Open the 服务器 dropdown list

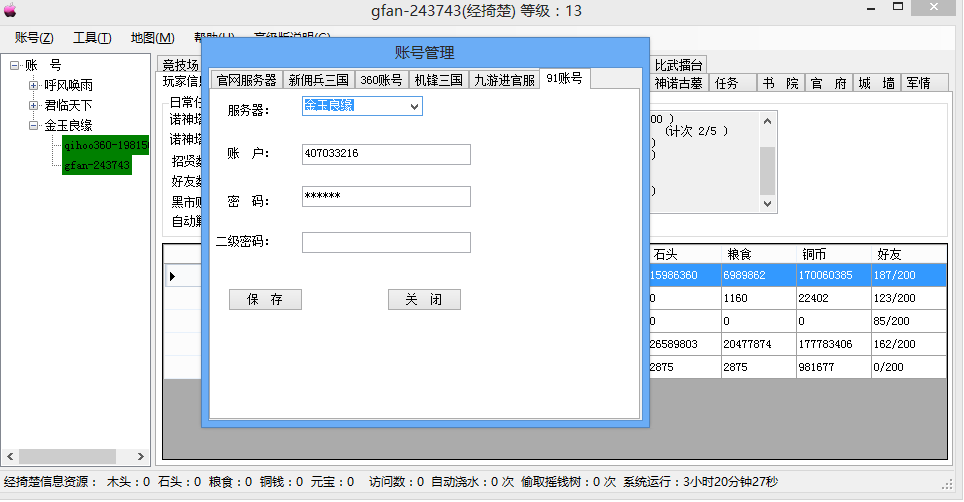click(x=414, y=106)
